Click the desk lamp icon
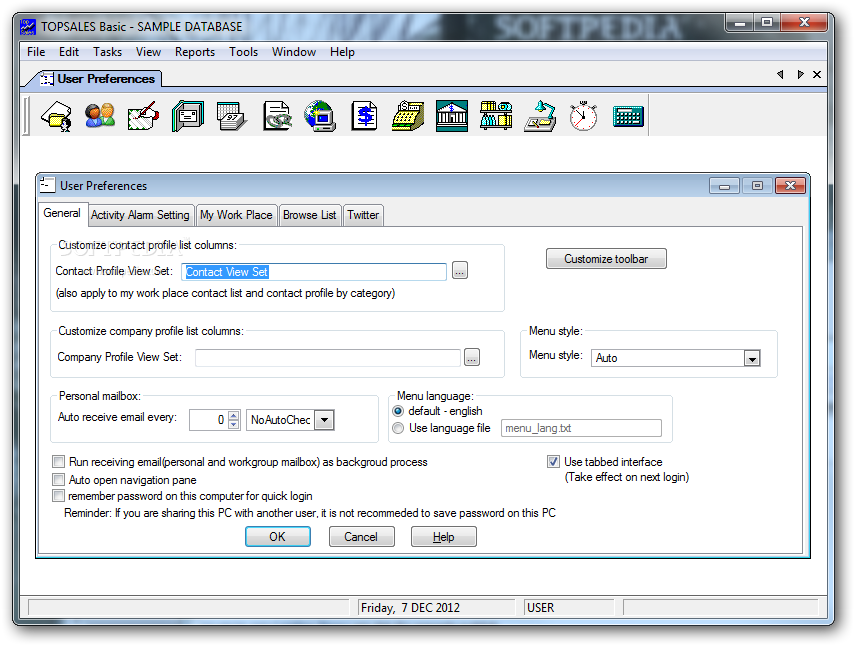Viewport: 855px width, 646px height. [x=540, y=116]
